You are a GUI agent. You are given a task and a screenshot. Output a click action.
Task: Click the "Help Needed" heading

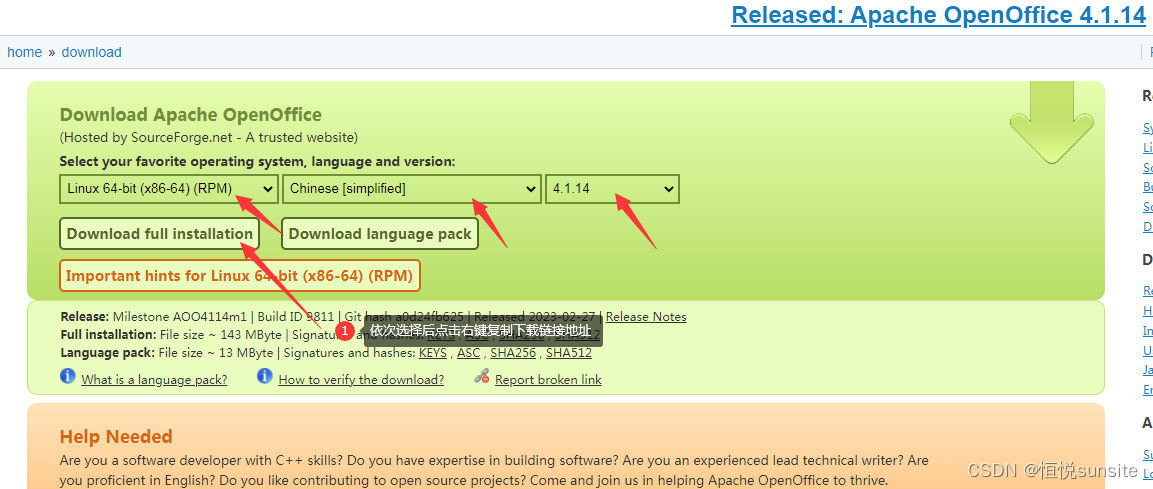[x=116, y=437]
